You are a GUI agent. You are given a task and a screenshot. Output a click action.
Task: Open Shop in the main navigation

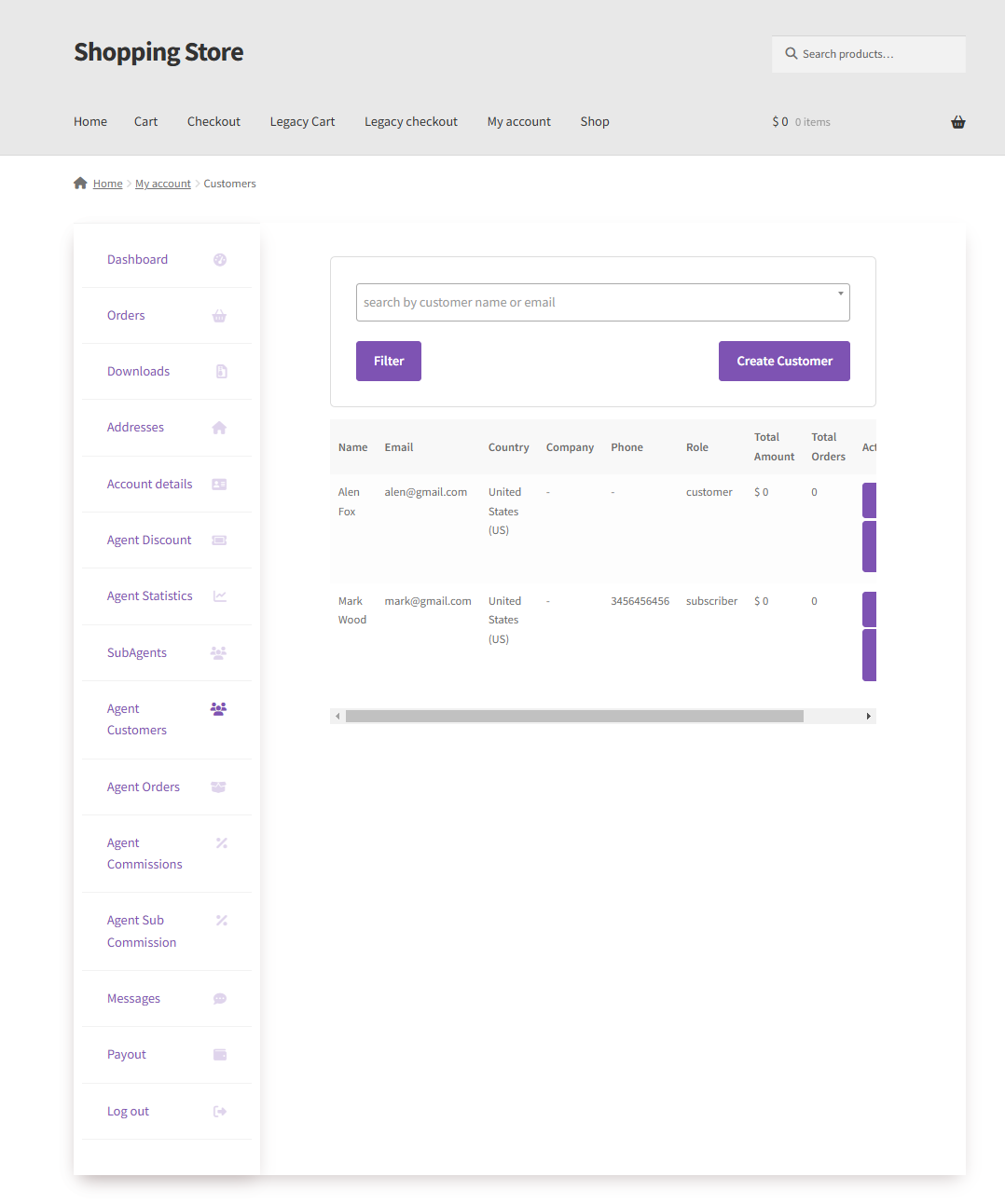(x=595, y=122)
